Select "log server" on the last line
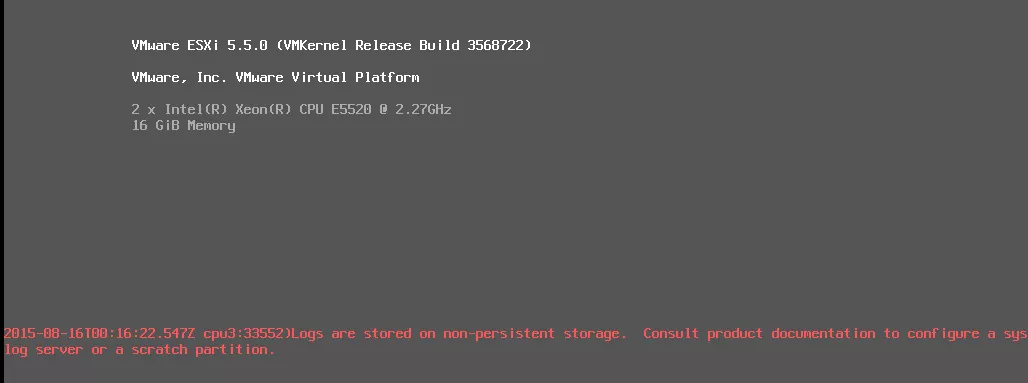Screen dimensions: 1028x383 click(44, 350)
